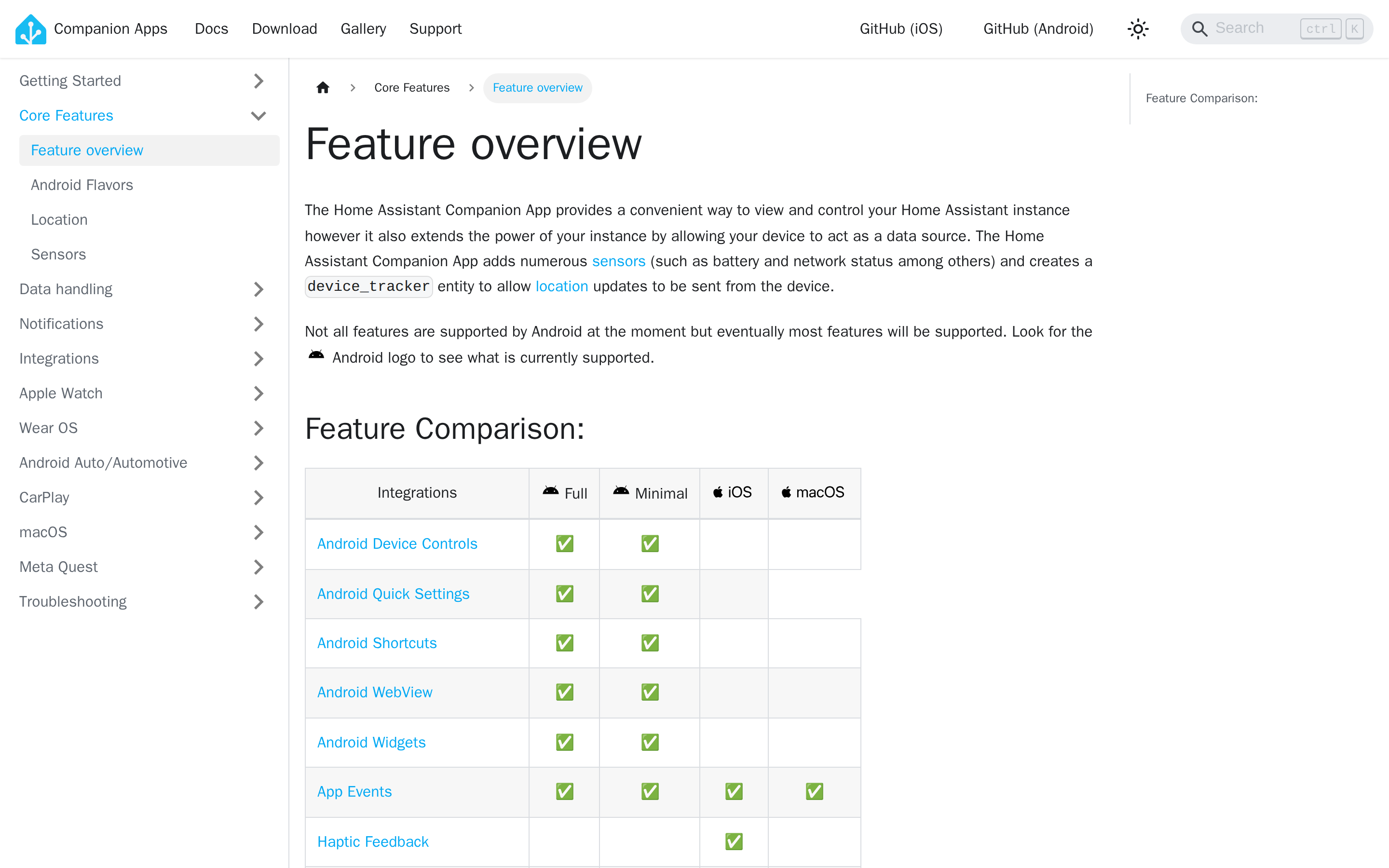Click the Minimal checkmark for Android Quick Settings
This screenshot has height=868, width=1389.
pos(650,593)
